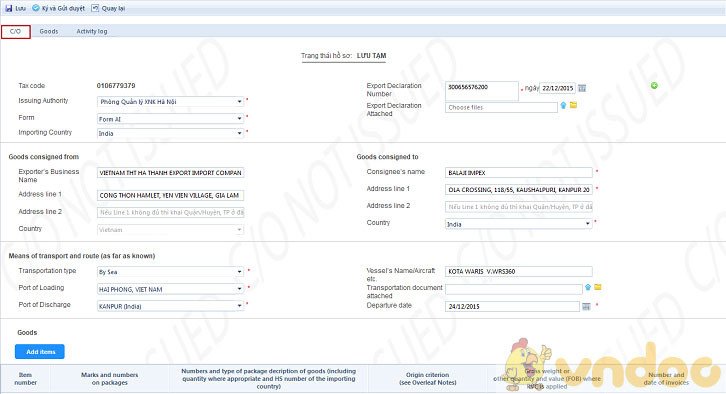Click Marks and numbers on packages header
This screenshot has width=726, height=394.
click(x=110, y=379)
